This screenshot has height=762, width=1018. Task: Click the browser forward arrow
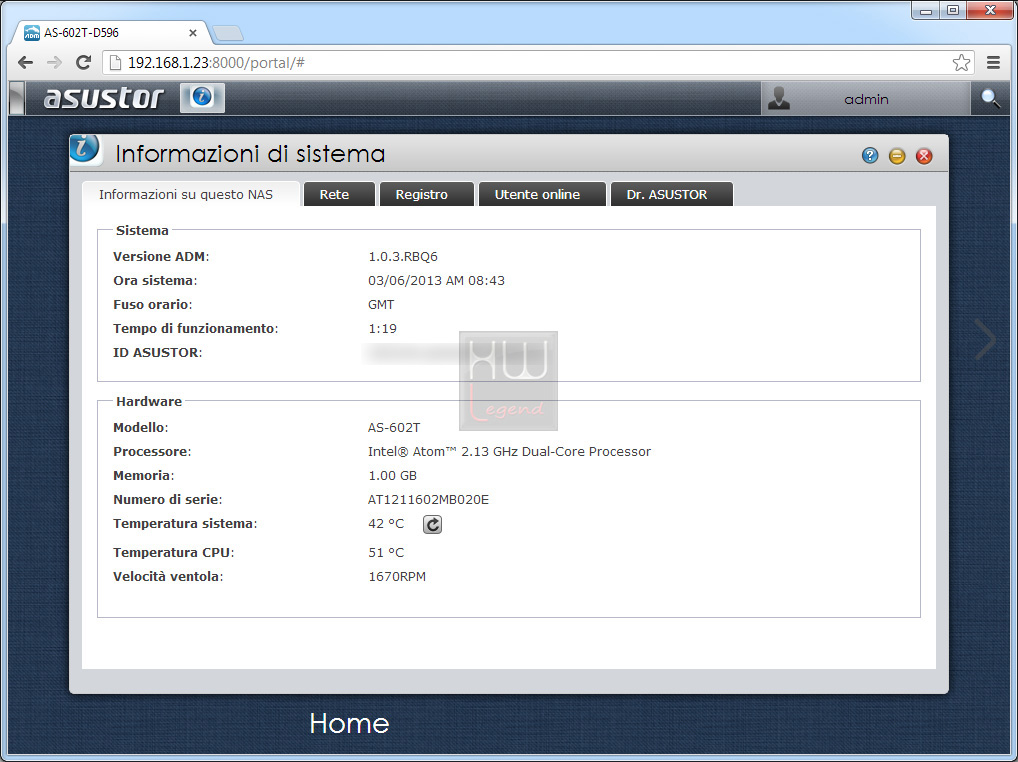tap(55, 63)
